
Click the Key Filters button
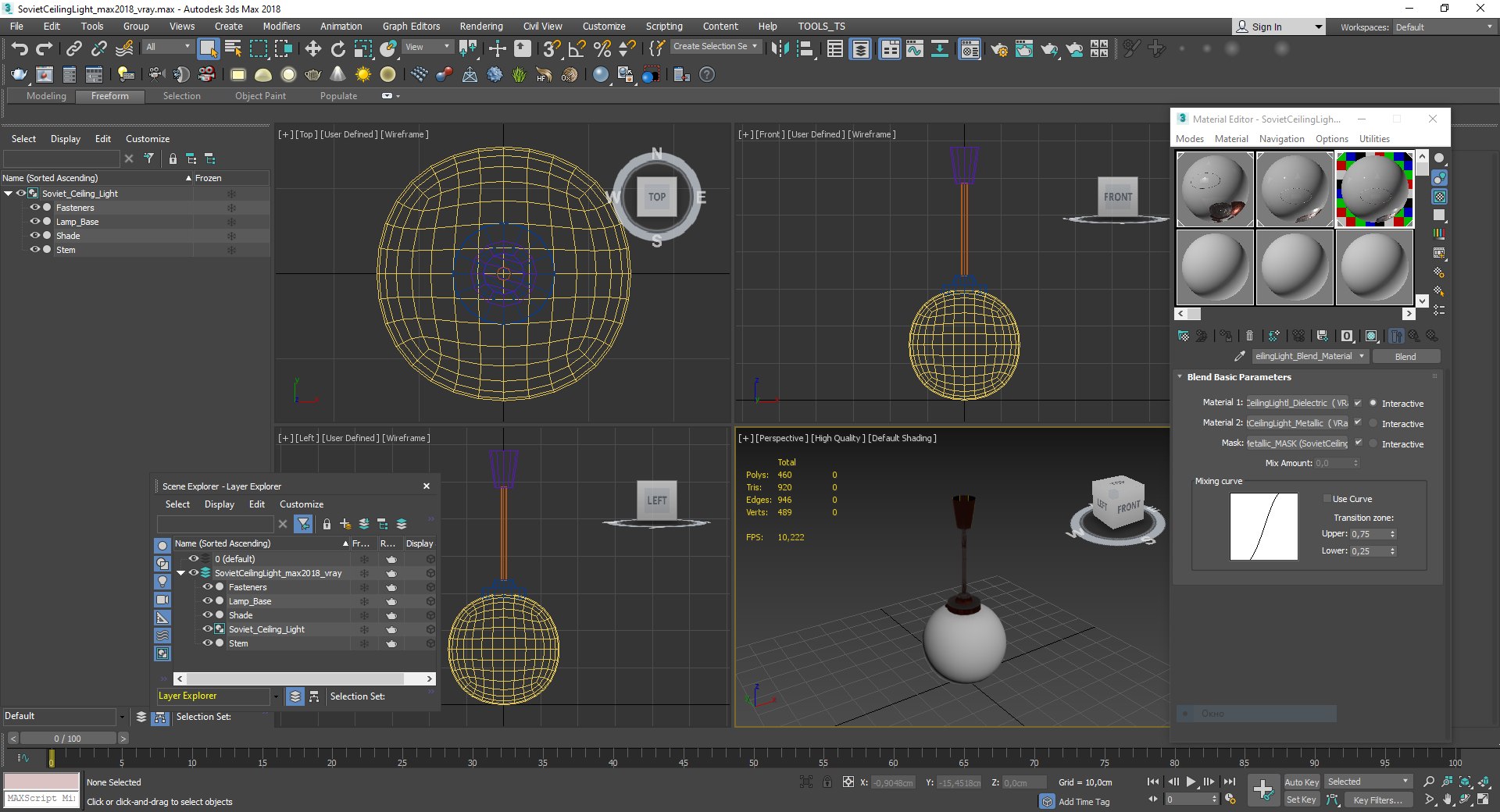click(1380, 800)
